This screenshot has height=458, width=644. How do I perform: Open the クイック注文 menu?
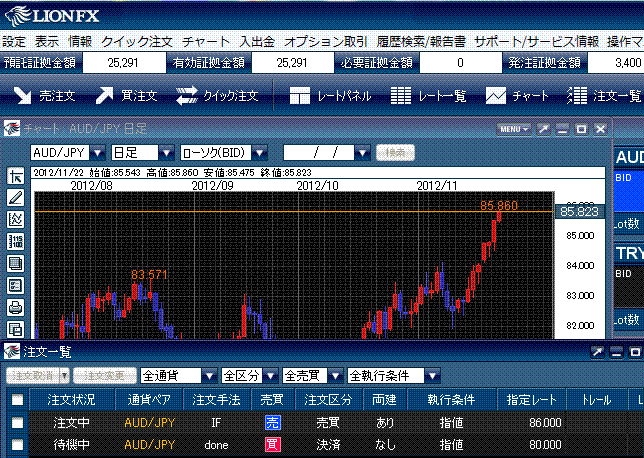(137, 41)
